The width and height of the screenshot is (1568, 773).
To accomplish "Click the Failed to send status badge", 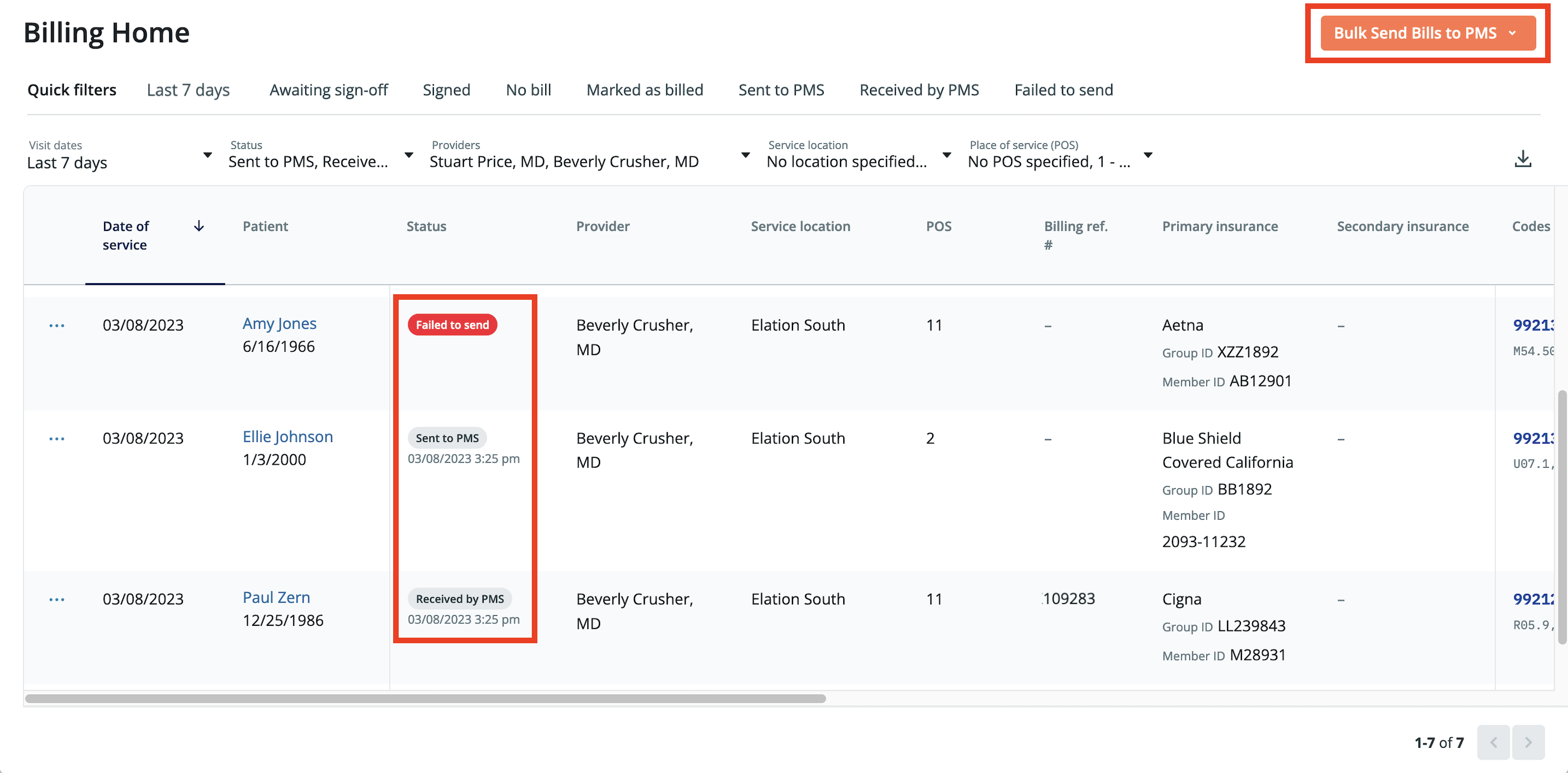I will [452, 324].
